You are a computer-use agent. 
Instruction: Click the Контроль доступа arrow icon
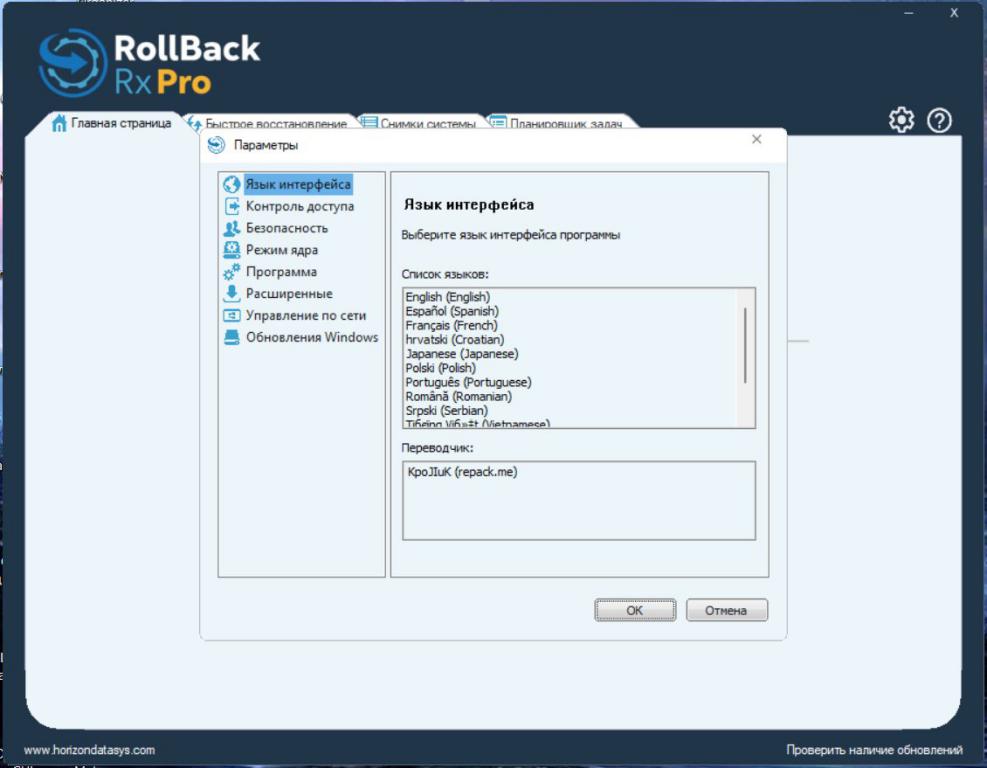coord(232,207)
